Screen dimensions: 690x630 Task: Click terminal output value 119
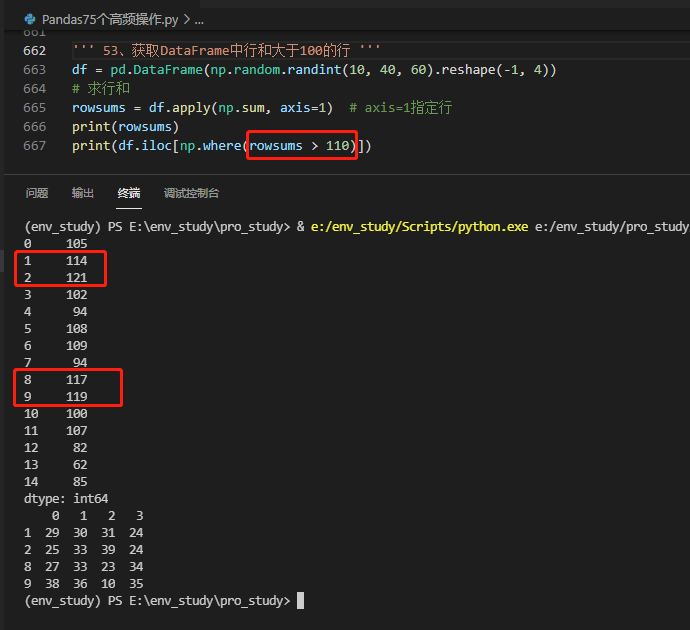coord(77,397)
